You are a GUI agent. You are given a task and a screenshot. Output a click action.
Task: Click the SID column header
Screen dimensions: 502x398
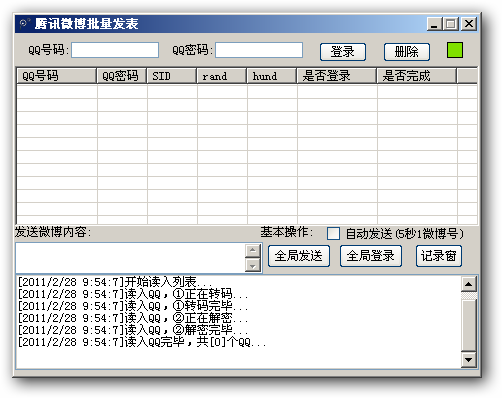[x=172, y=76]
